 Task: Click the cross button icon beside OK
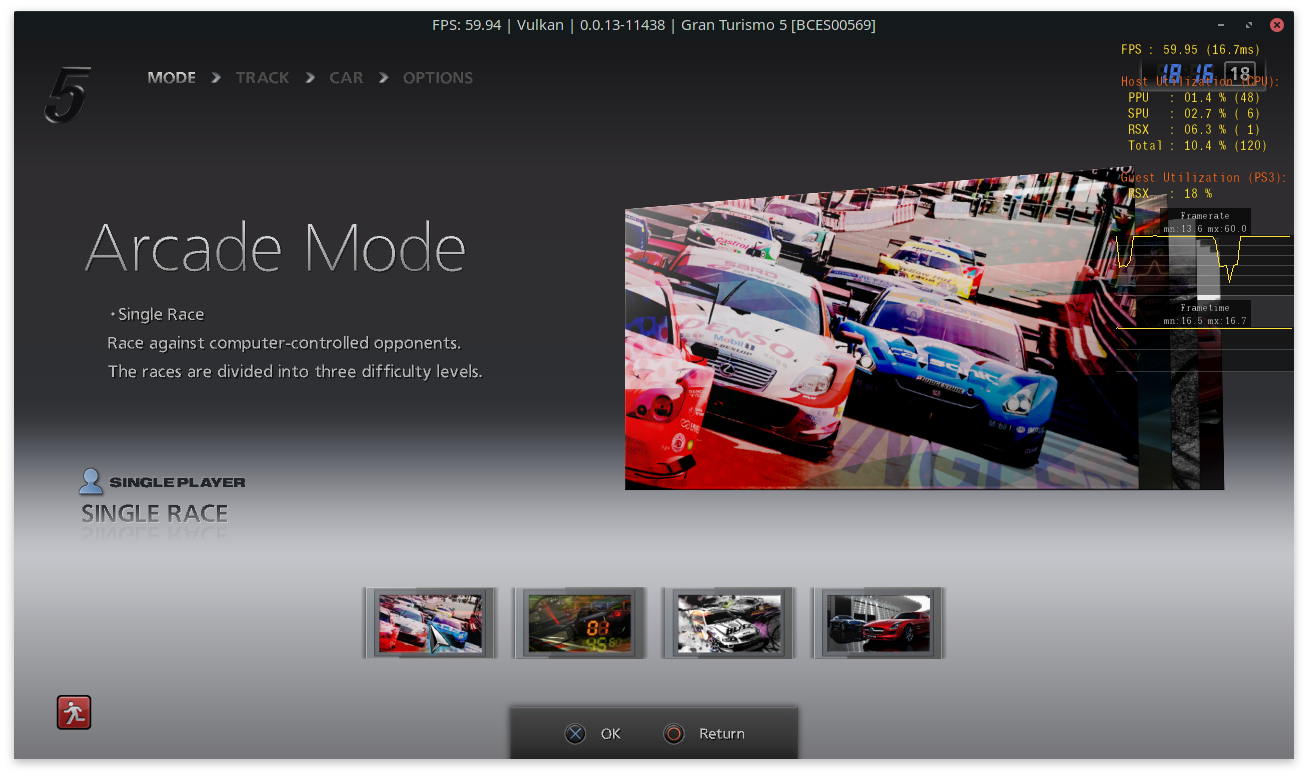pyautogui.click(x=575, y=734)
